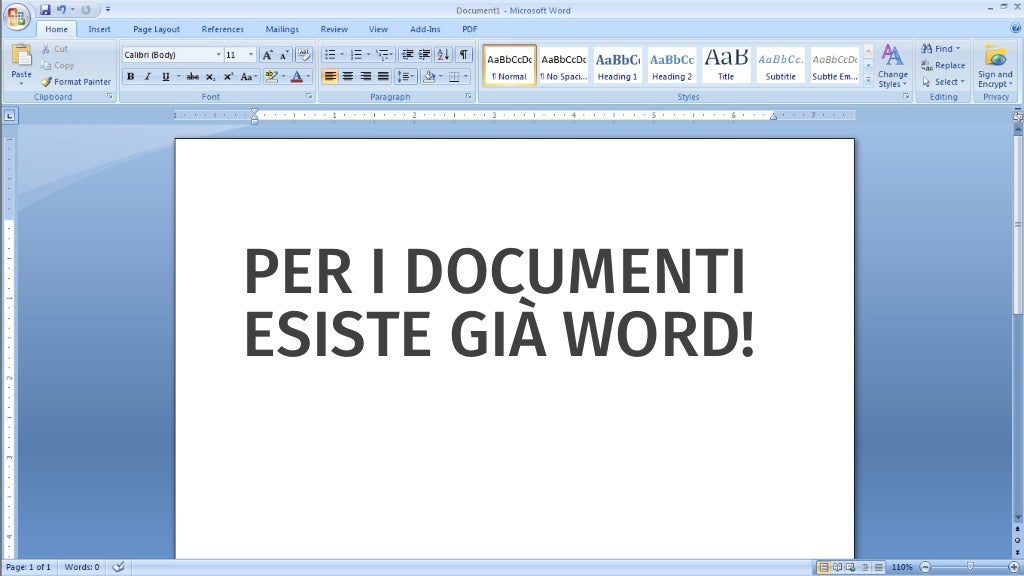Click Sign and Encrypt

pyautogui.click(x=995, y=67)
